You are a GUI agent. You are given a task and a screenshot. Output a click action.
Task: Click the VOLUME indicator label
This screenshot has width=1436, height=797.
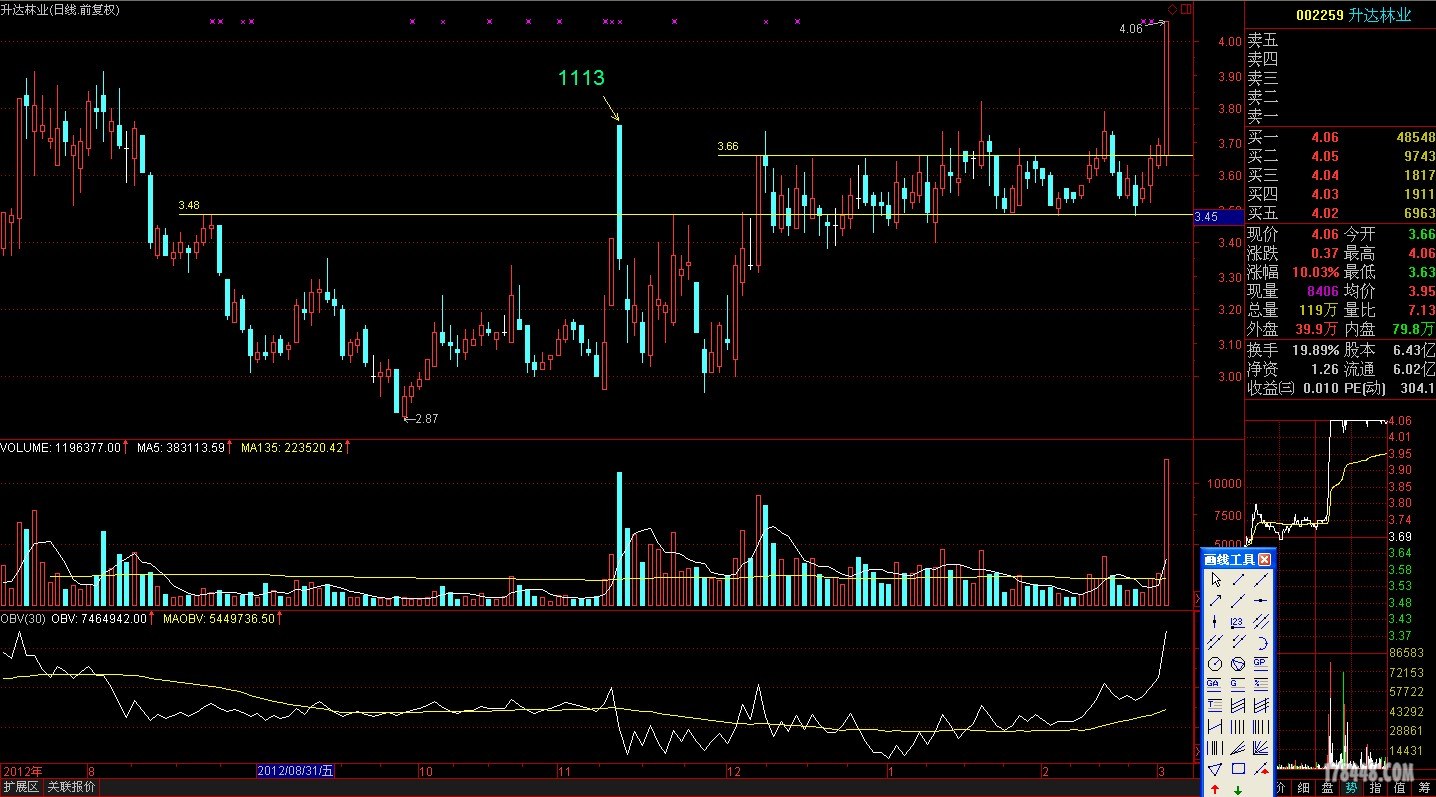(61, 448)
